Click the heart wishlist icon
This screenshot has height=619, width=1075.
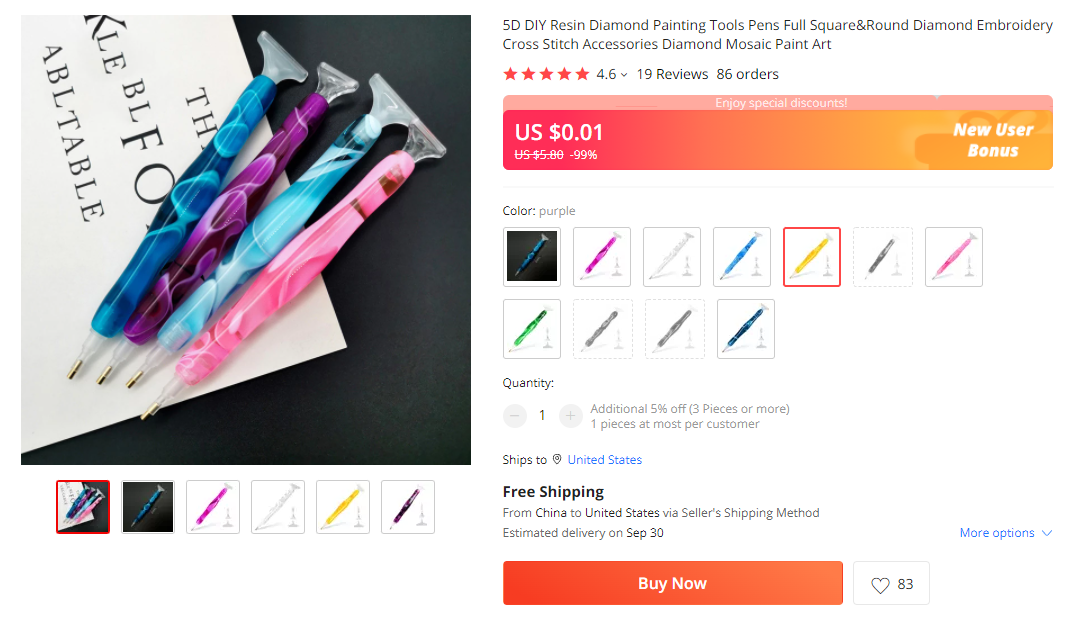pos(880,585)
